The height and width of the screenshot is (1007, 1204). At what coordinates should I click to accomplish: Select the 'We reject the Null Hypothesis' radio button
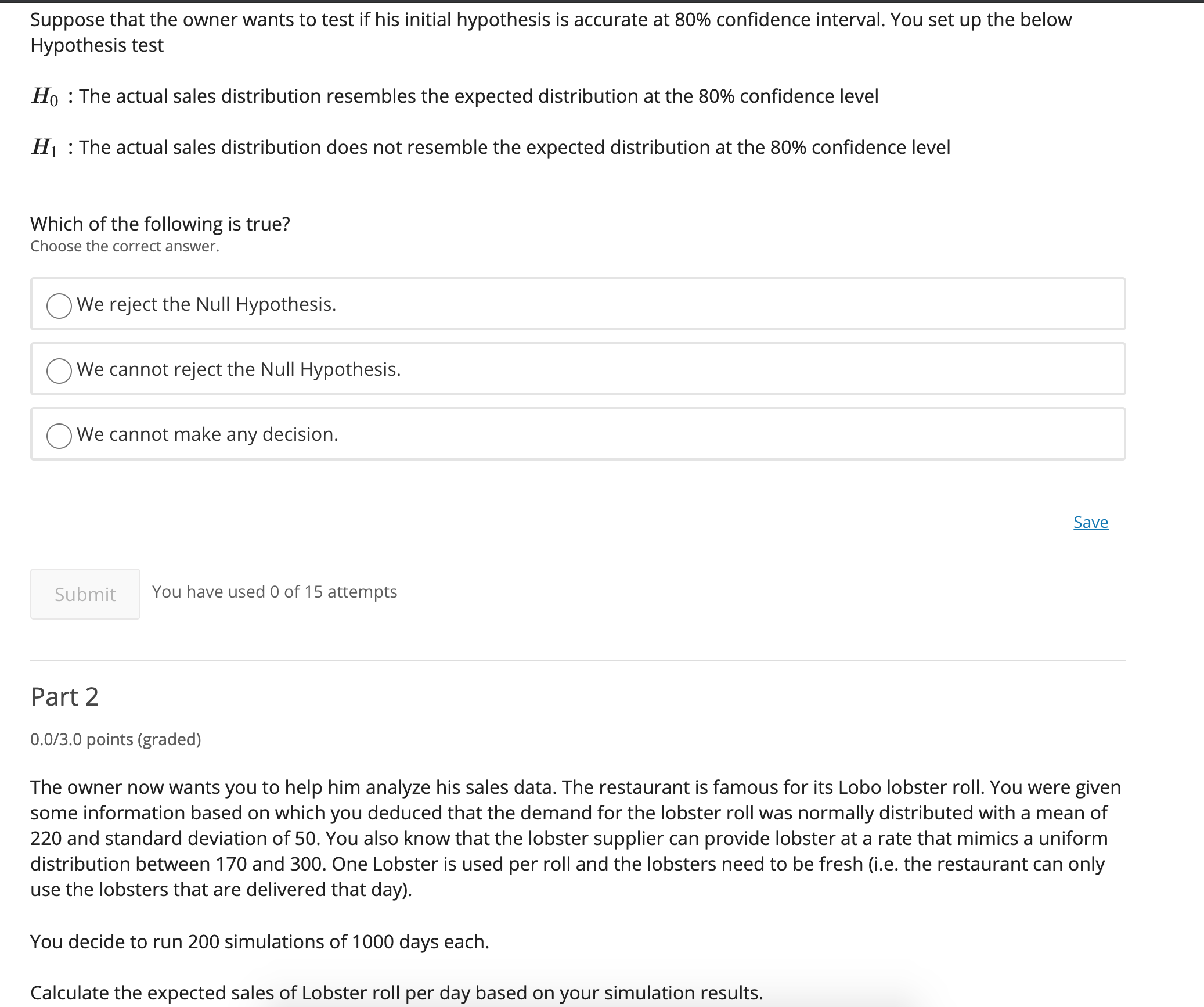click(x=59, y=305)
